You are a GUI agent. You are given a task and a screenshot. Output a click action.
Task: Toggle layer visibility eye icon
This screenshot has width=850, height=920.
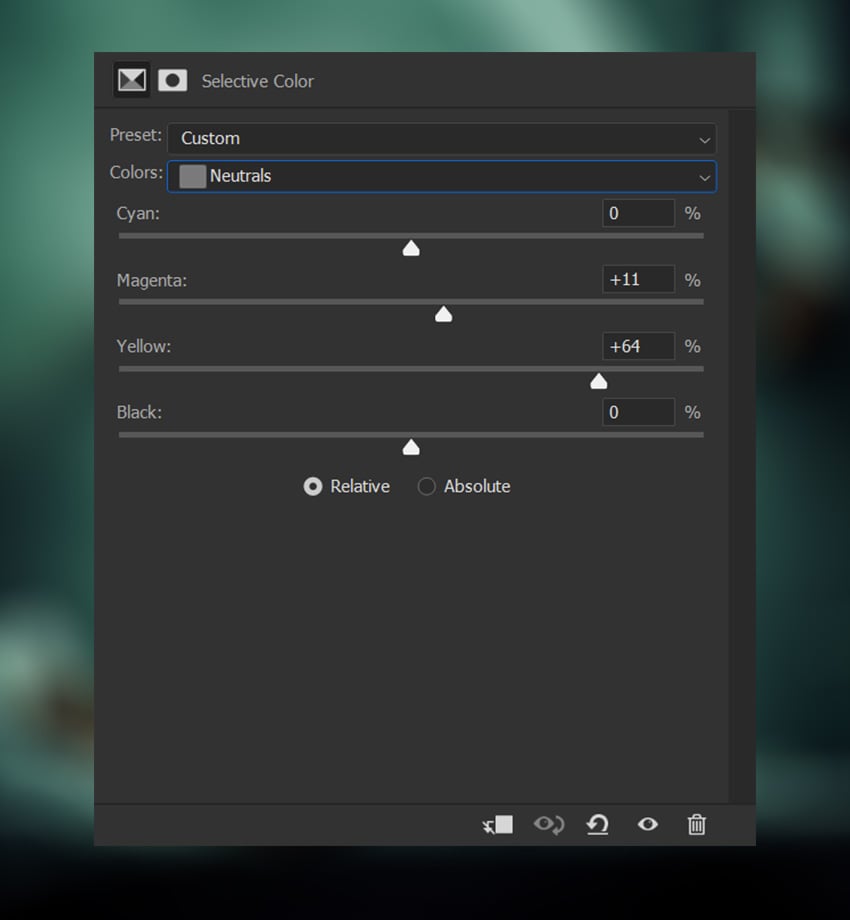point(648,824)
